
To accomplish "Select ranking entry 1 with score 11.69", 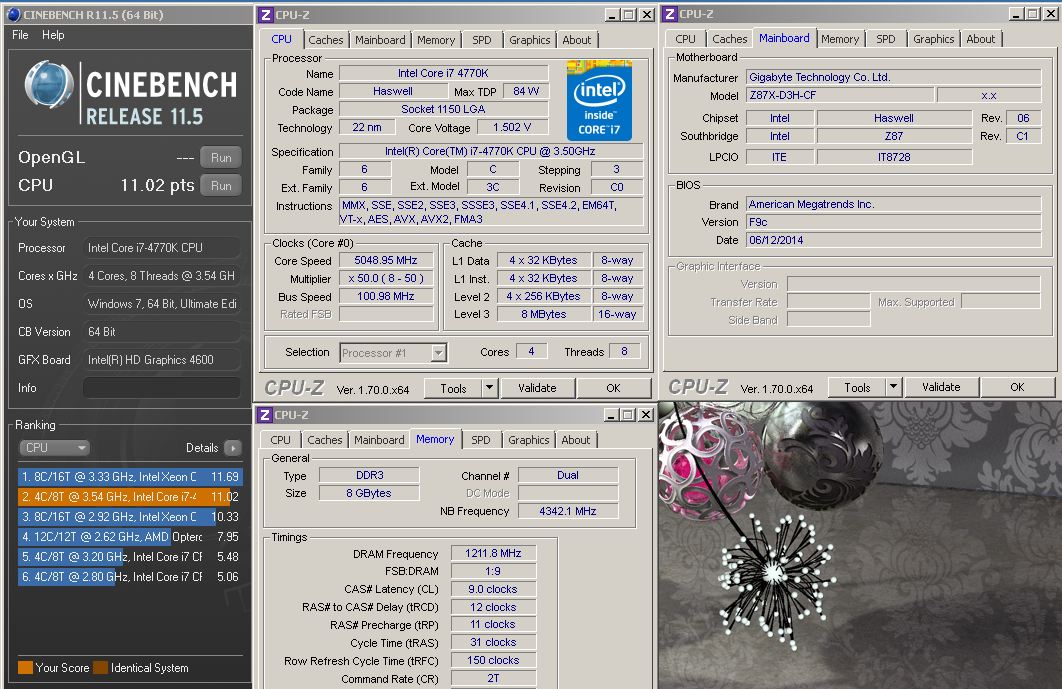I will click(130, 476).
